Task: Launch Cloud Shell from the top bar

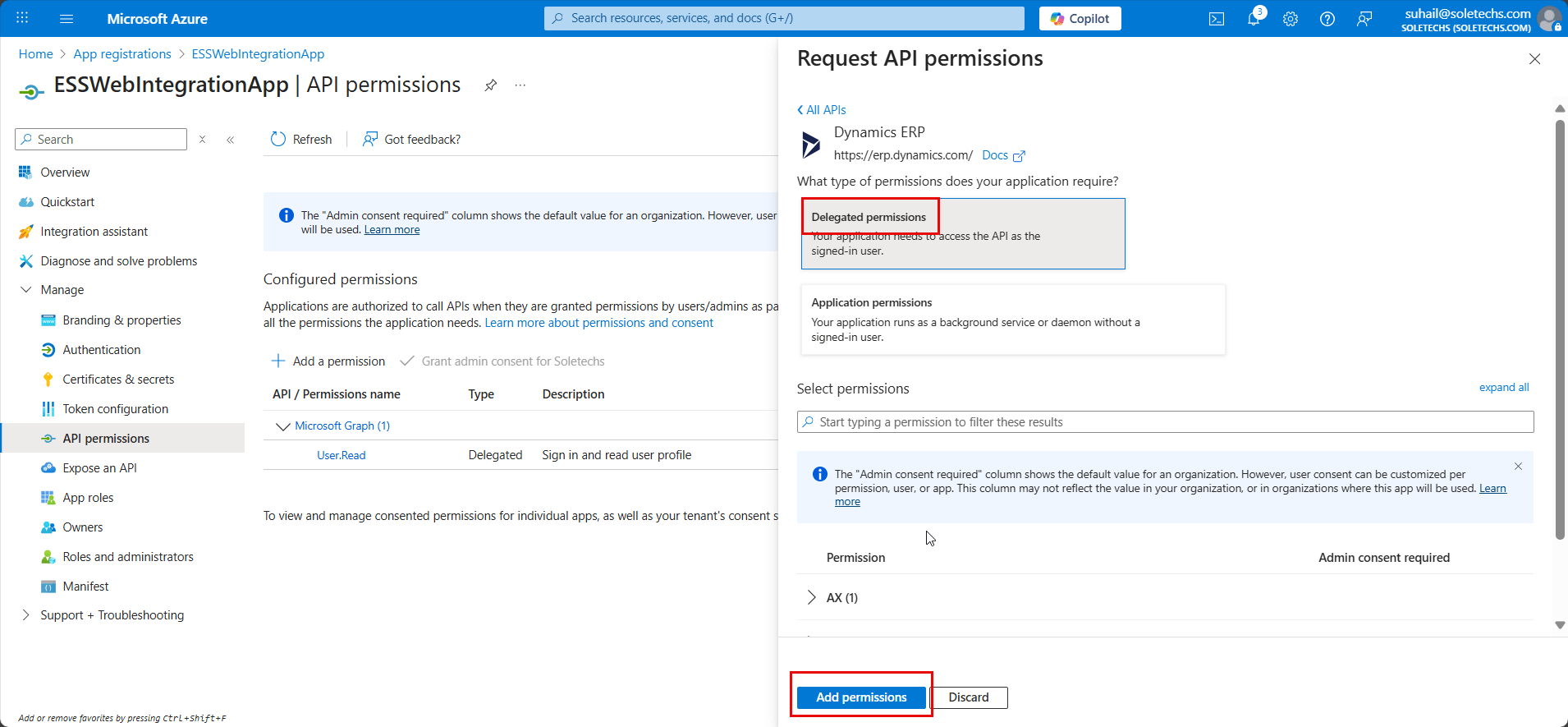Action: coord(1217,19)
